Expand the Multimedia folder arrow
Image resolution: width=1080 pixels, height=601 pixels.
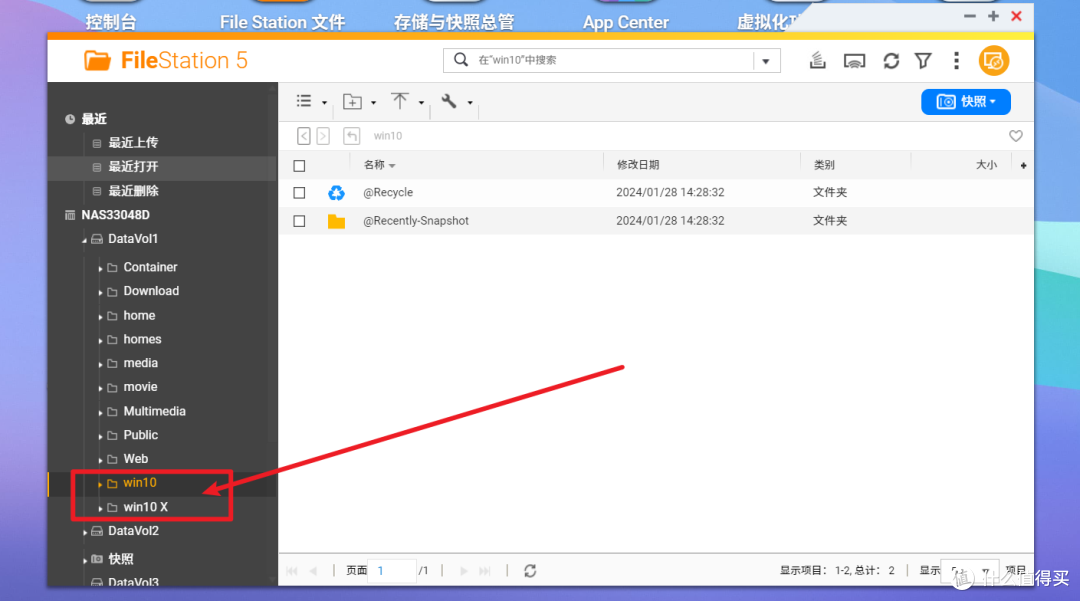(101, 412)
